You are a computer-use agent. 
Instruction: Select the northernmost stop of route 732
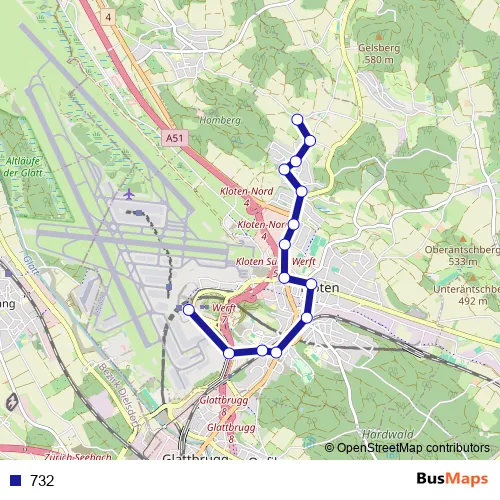pyautogui.click(x=297, y=119)
